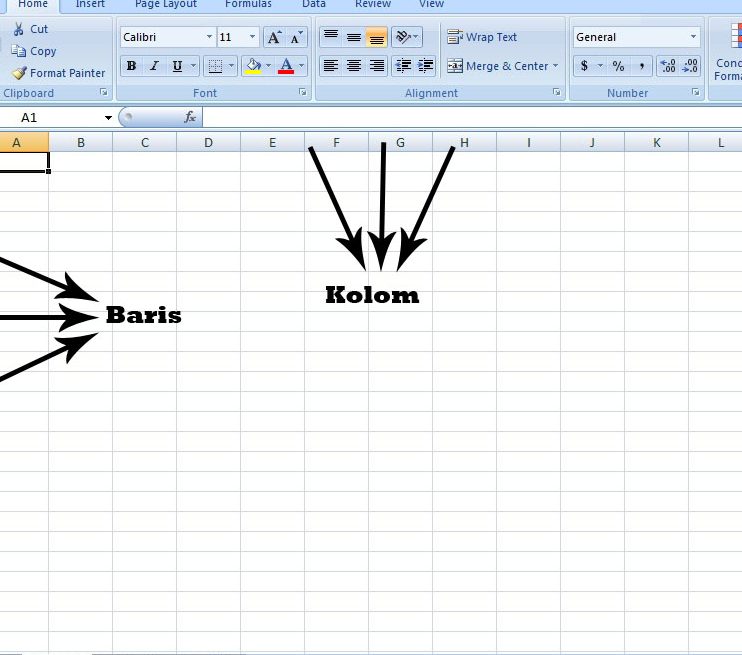Center text horizontally
Screen dimensions: 742x655
[x=353, y=66]
